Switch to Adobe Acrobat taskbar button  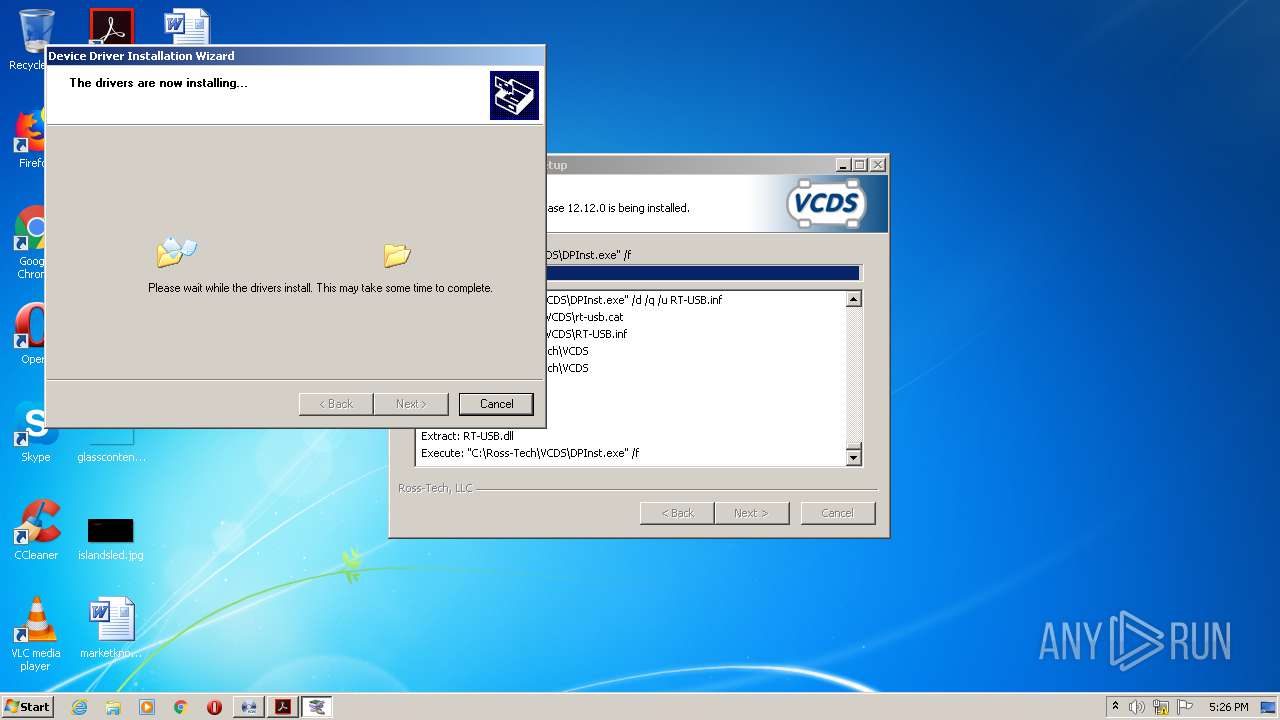[x=283, y=707]
